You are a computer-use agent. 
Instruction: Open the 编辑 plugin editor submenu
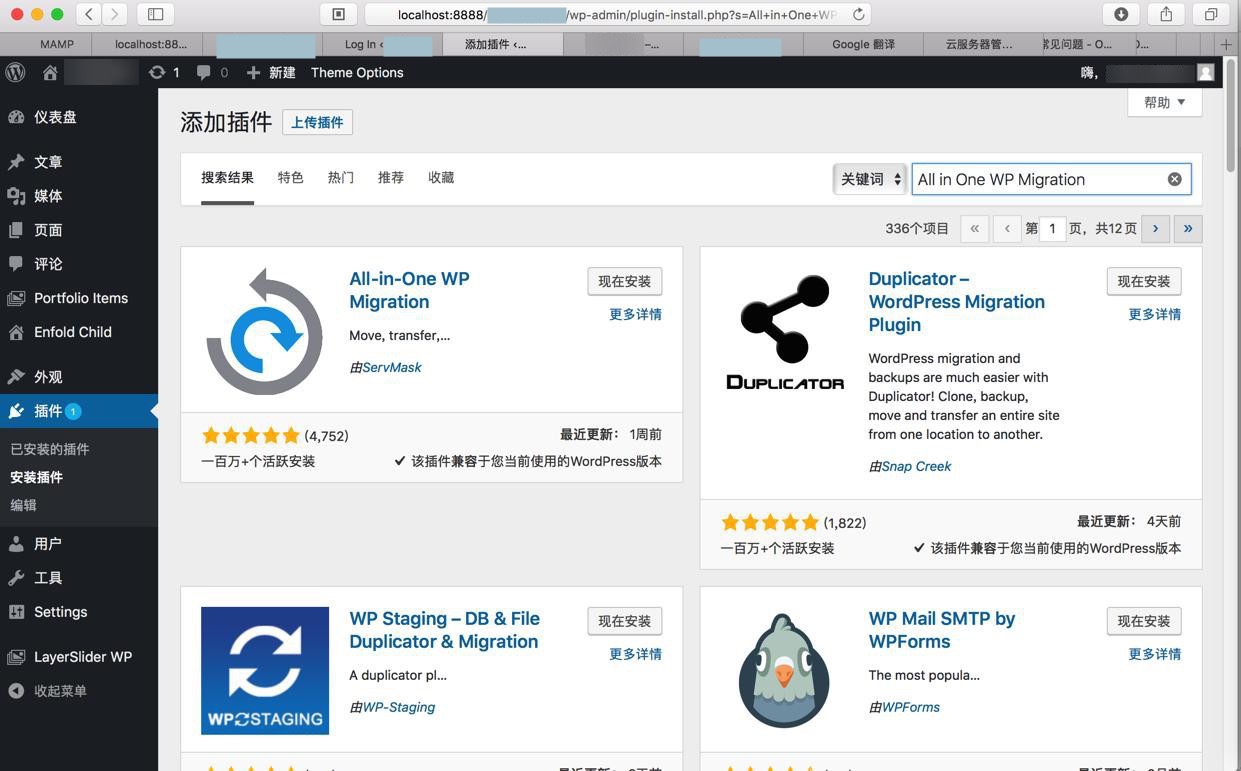pyautogui.click(x=23, y=505)
